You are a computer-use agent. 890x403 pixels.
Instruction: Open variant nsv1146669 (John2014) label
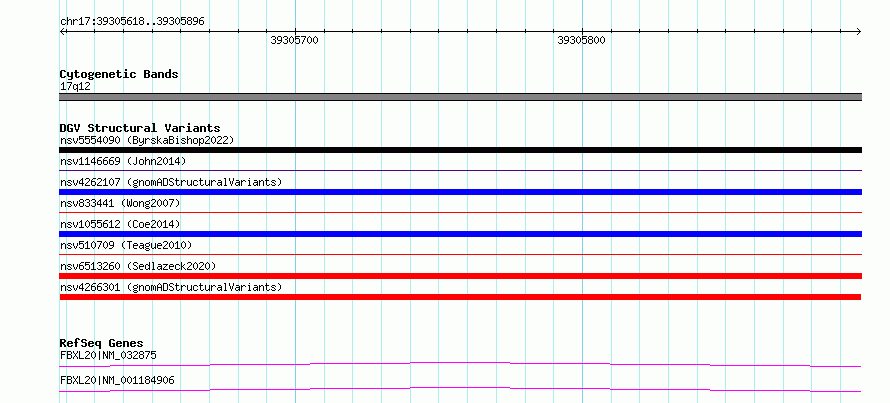click(123, 161)
